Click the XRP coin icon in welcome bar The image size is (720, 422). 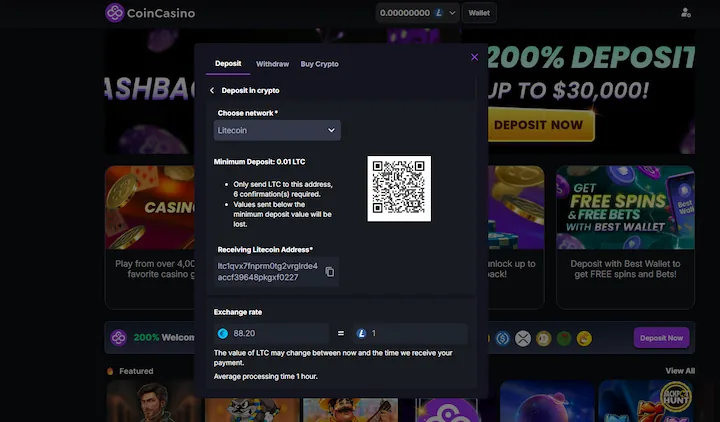tap(522, 338)
